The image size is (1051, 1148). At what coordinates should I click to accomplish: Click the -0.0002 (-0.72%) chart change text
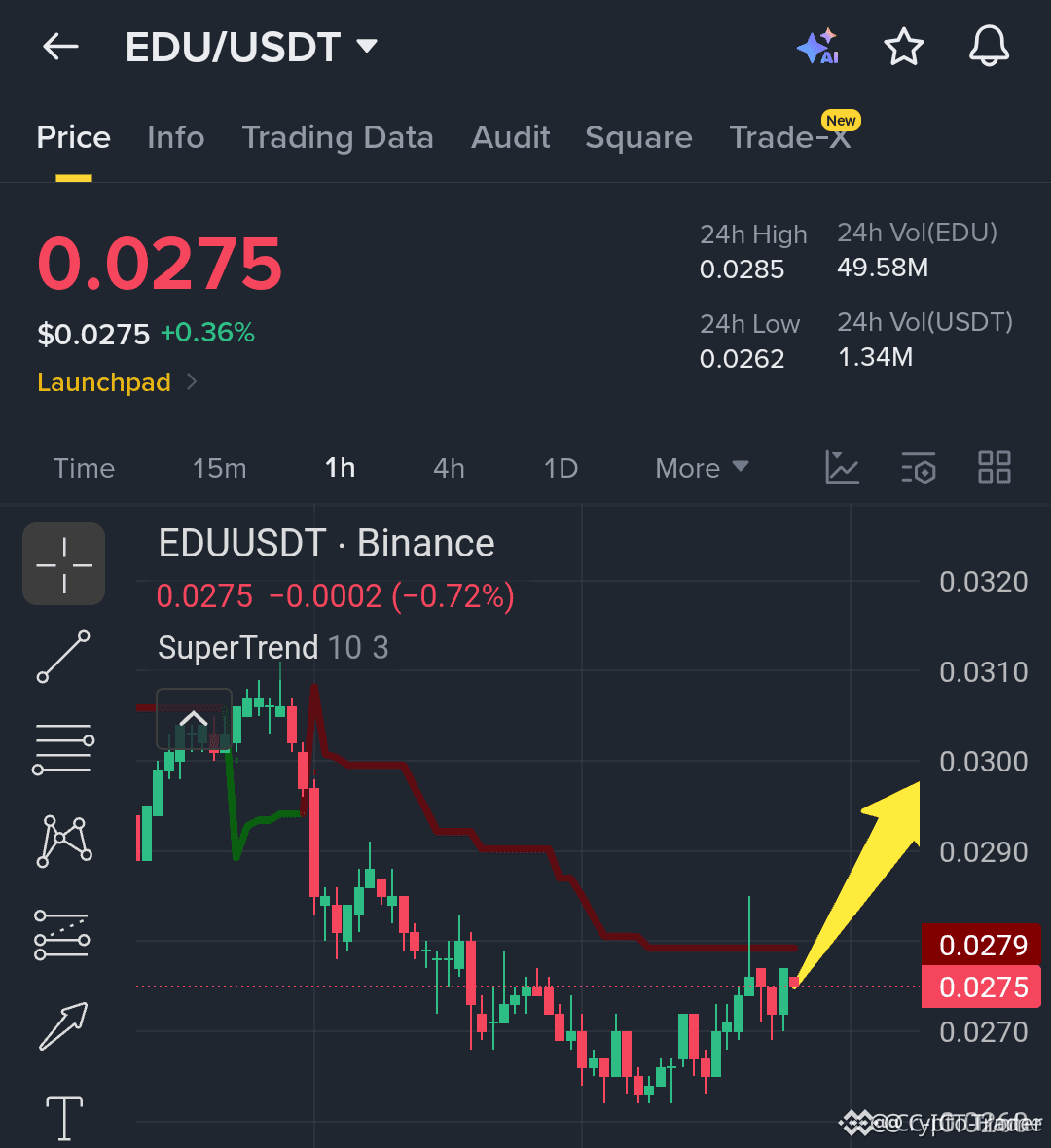click(392, 596)
